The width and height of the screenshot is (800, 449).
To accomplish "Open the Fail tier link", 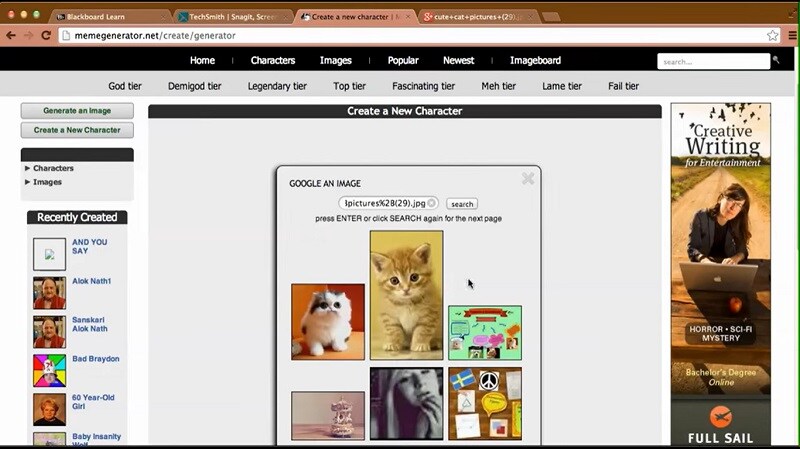I will (623, 86).
